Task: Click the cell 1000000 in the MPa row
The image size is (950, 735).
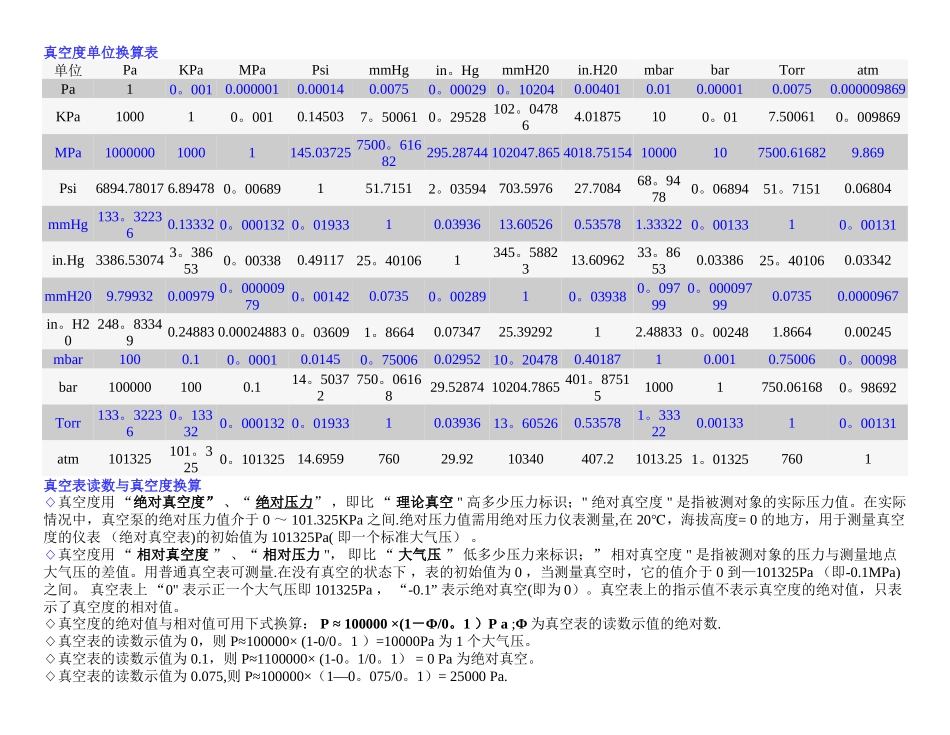Action: click(x=130, y=153)
